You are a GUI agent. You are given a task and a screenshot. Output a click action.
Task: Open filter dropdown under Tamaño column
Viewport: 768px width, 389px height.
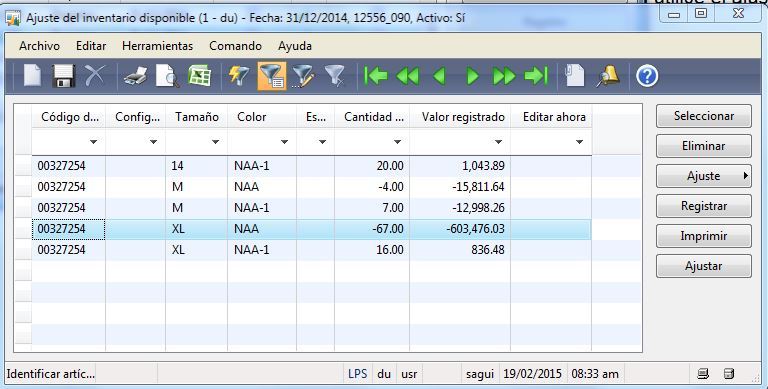215,142
